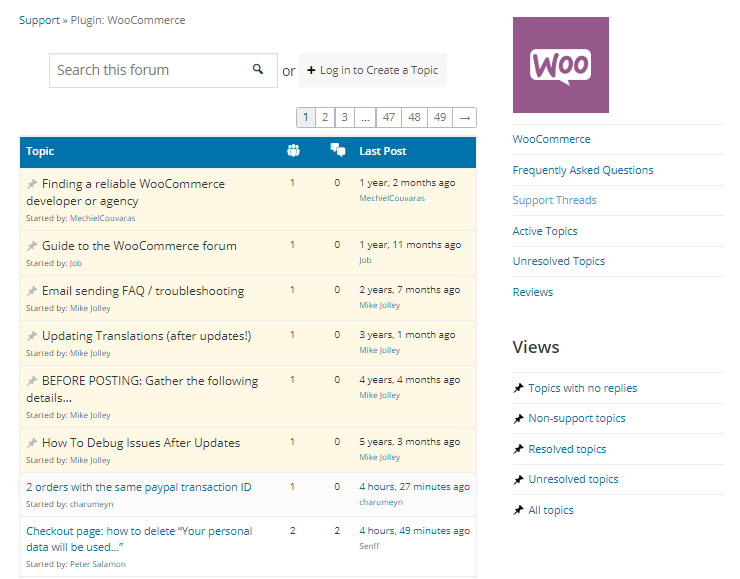Open Senff last poster link
Viewport: 740px width, 579px height.
369,546
